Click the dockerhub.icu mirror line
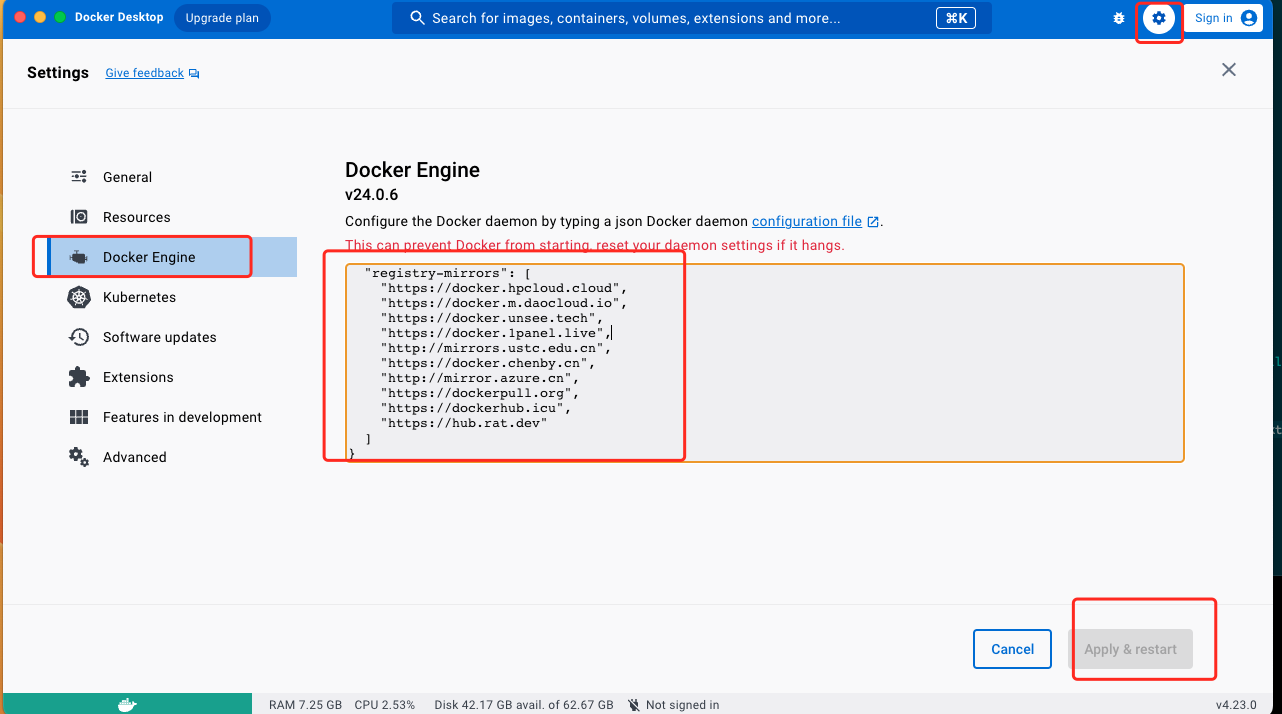Screen dimensions: 1282x714 point(476,408)
